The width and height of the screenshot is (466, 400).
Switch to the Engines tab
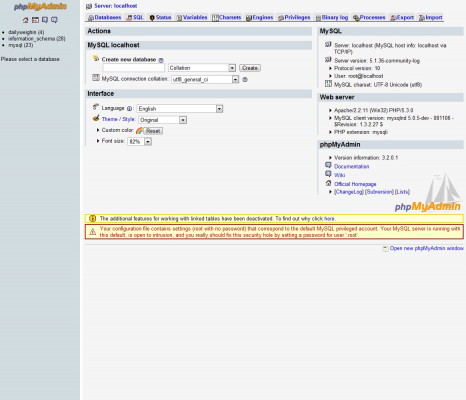click(x=259, y=18)
